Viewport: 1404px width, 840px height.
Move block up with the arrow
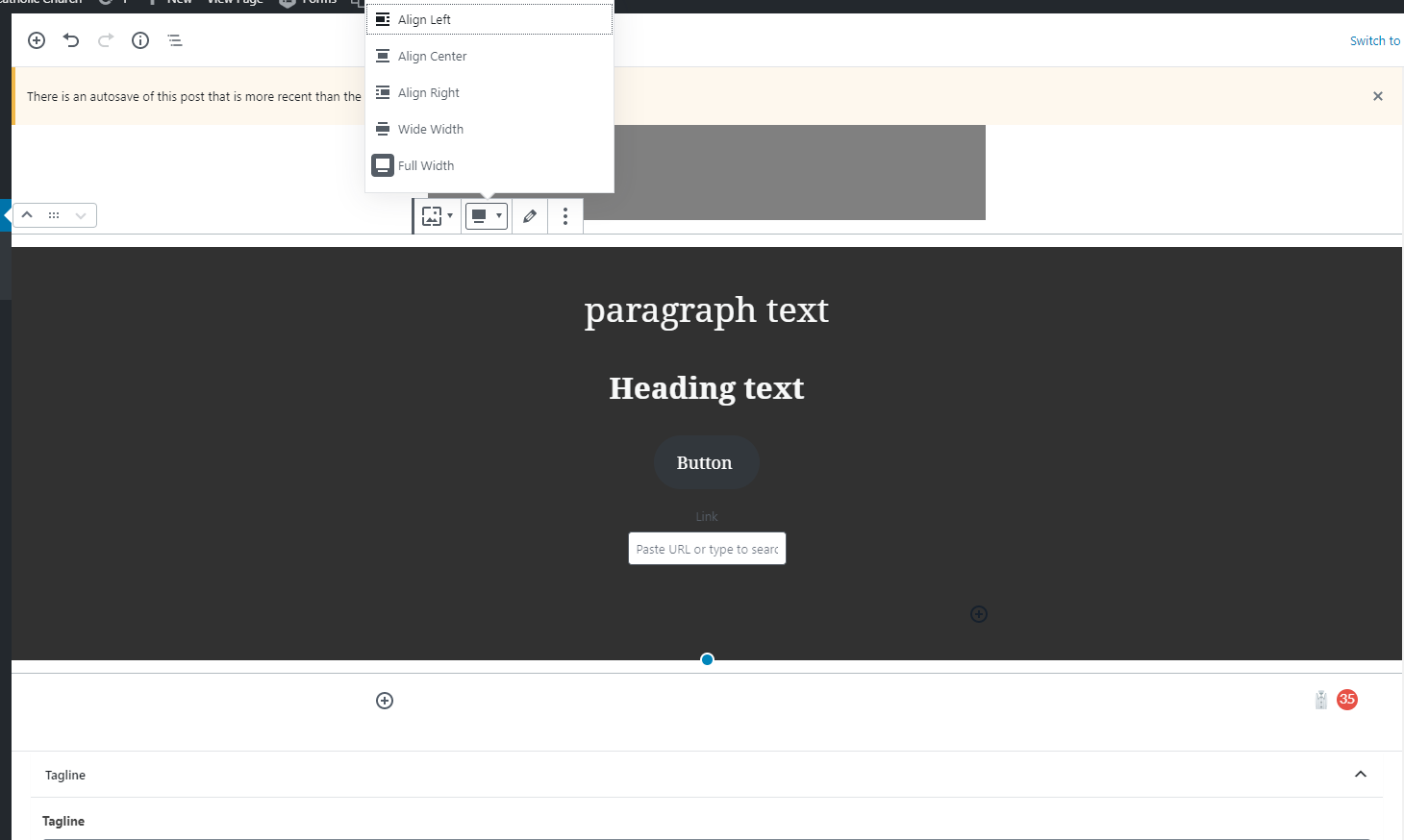tap(28, 215)
